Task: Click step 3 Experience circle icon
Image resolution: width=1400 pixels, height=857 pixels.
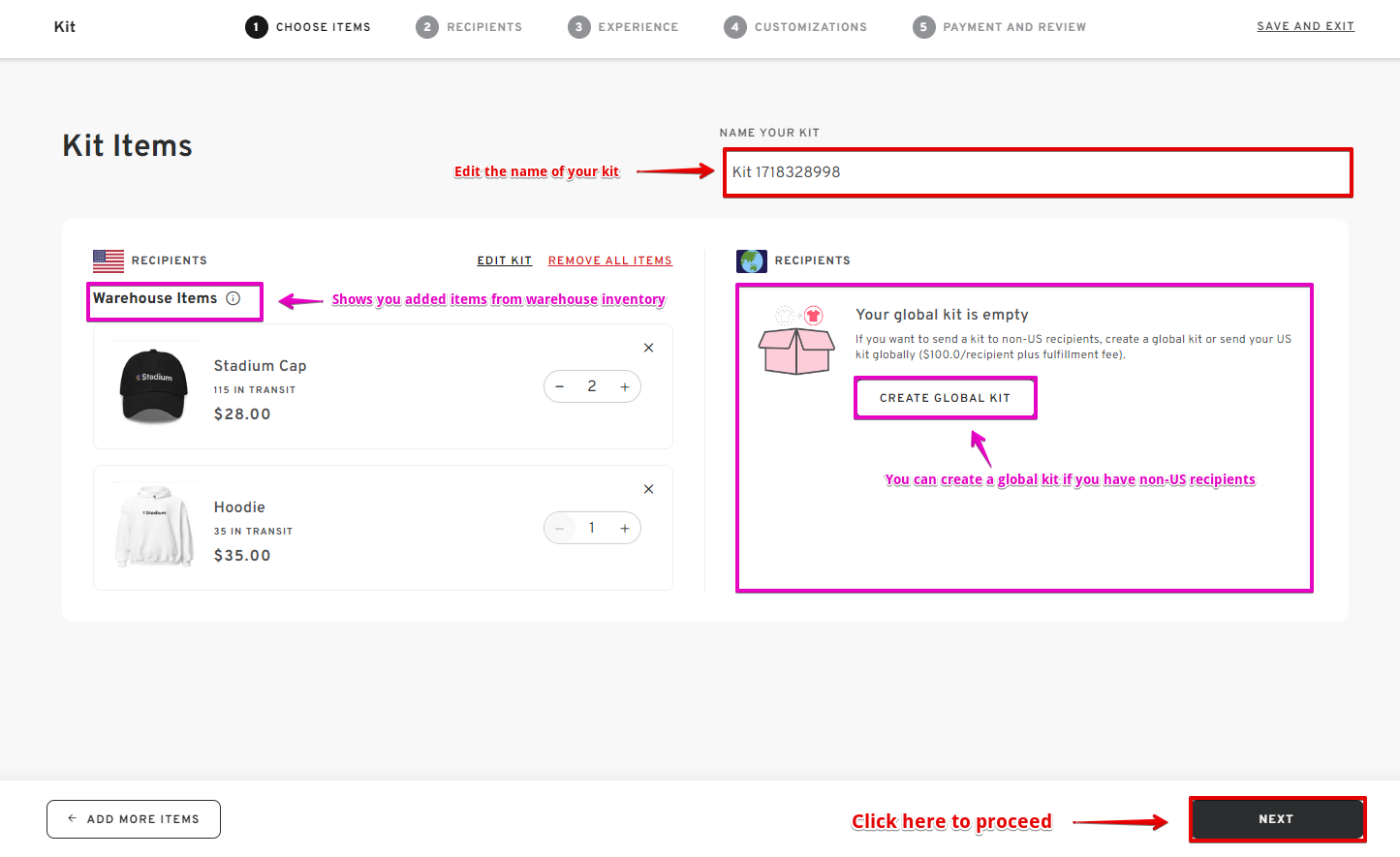Action: 578,26
